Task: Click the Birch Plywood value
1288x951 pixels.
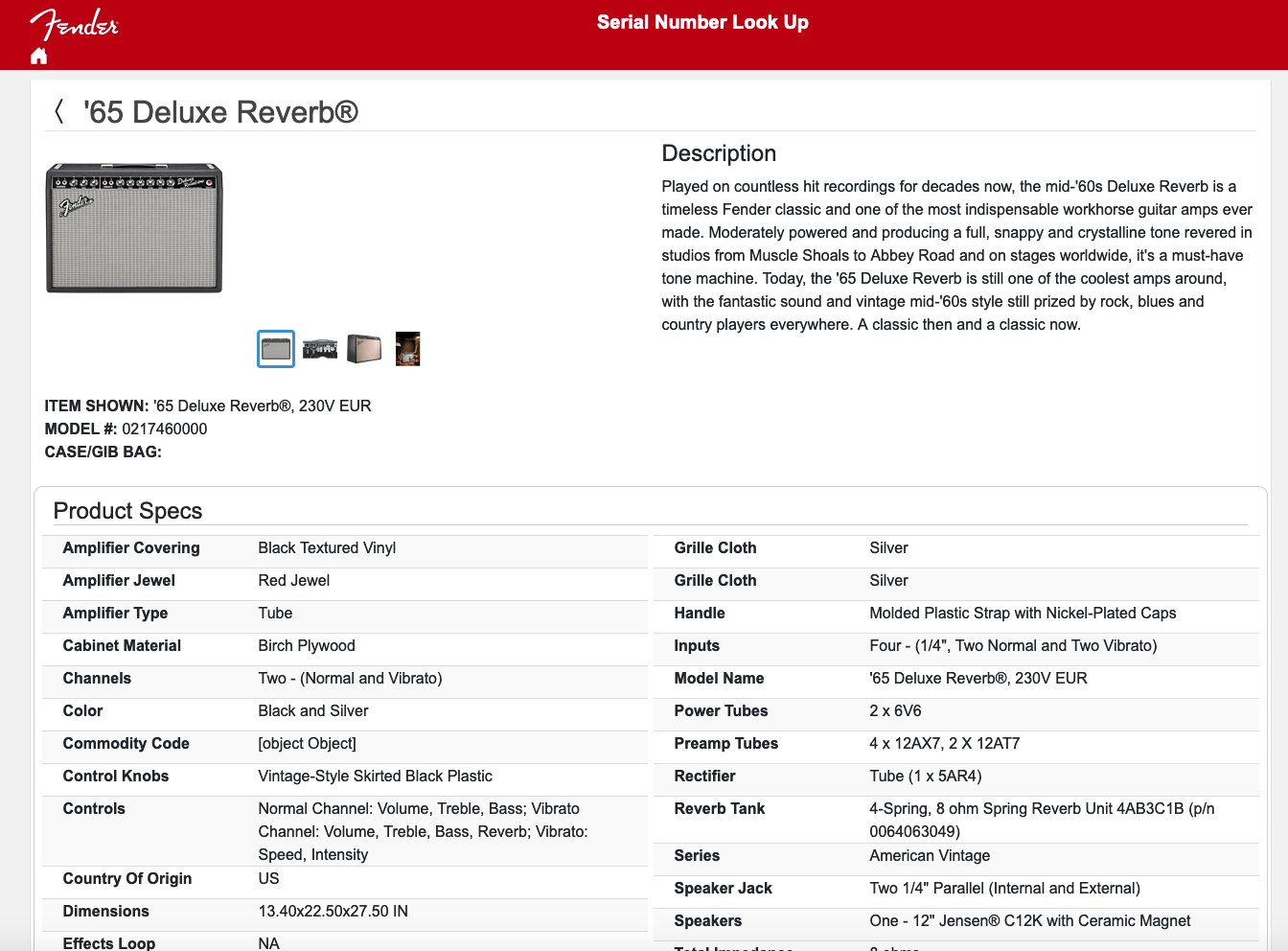Action: [307, 645]
